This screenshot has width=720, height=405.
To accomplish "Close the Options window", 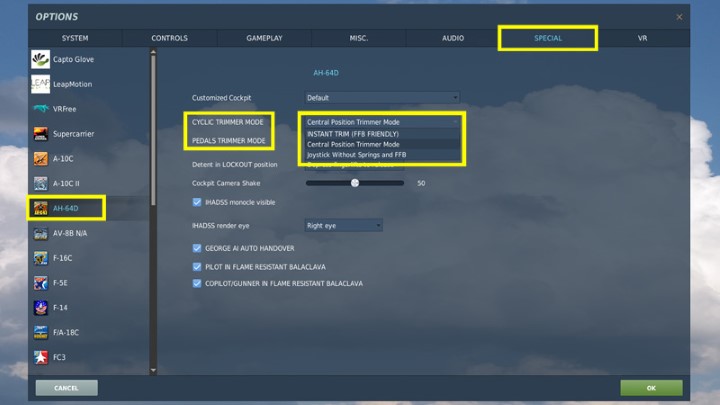I will pos(679,17).
